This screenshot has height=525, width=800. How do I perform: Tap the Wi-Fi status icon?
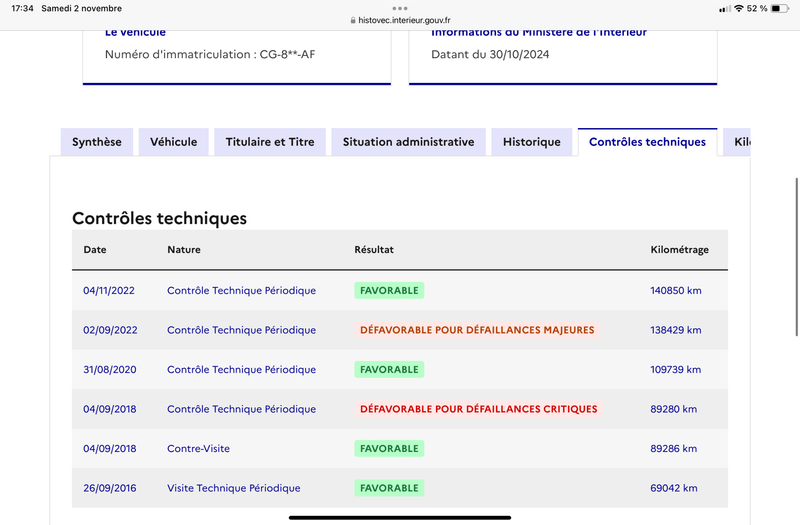pyautogui.click(x=738, y=8)
